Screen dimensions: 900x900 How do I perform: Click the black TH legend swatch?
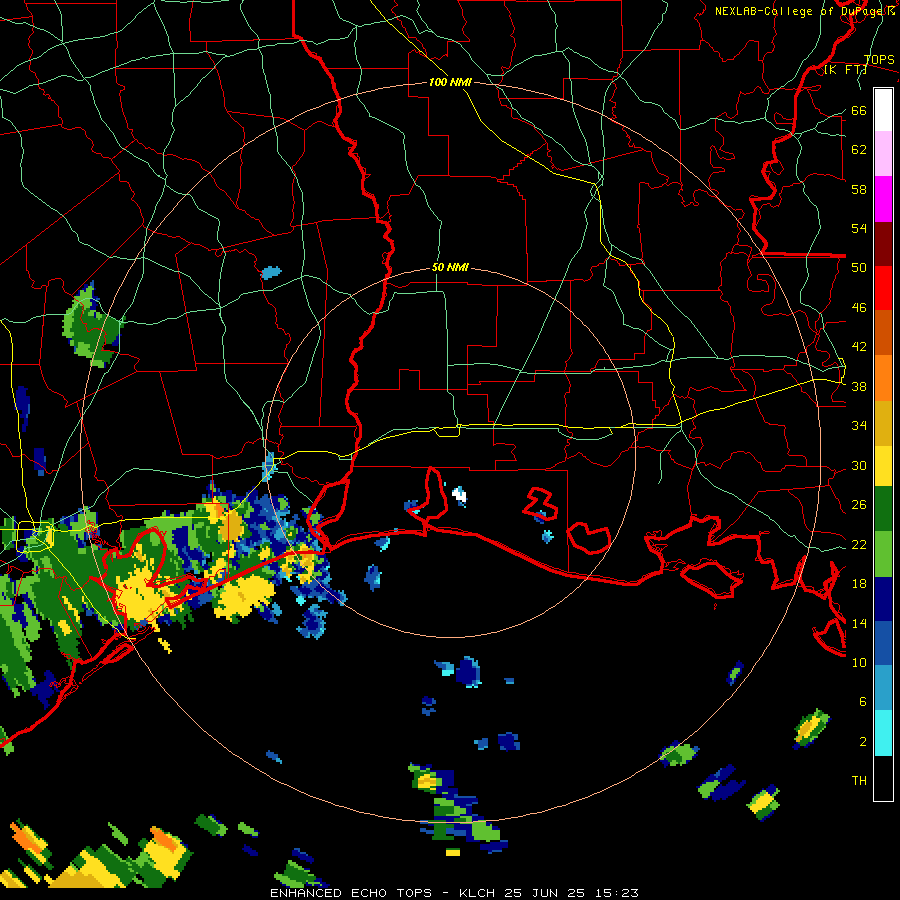point(883,778)
